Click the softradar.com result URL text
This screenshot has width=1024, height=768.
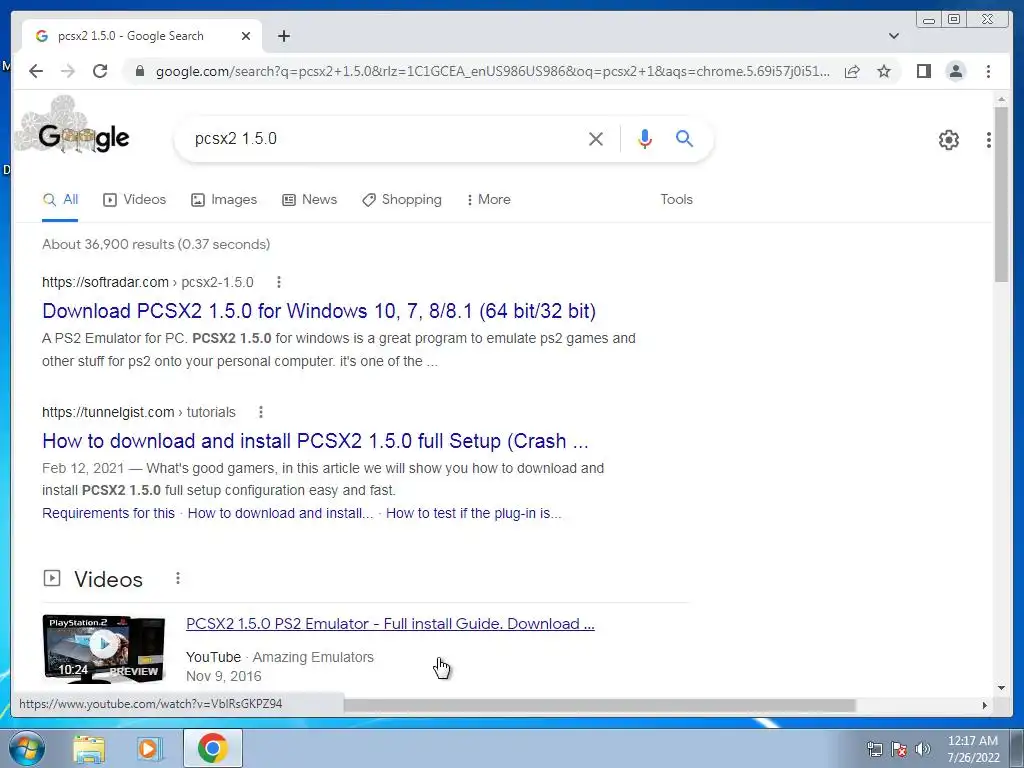148,282
